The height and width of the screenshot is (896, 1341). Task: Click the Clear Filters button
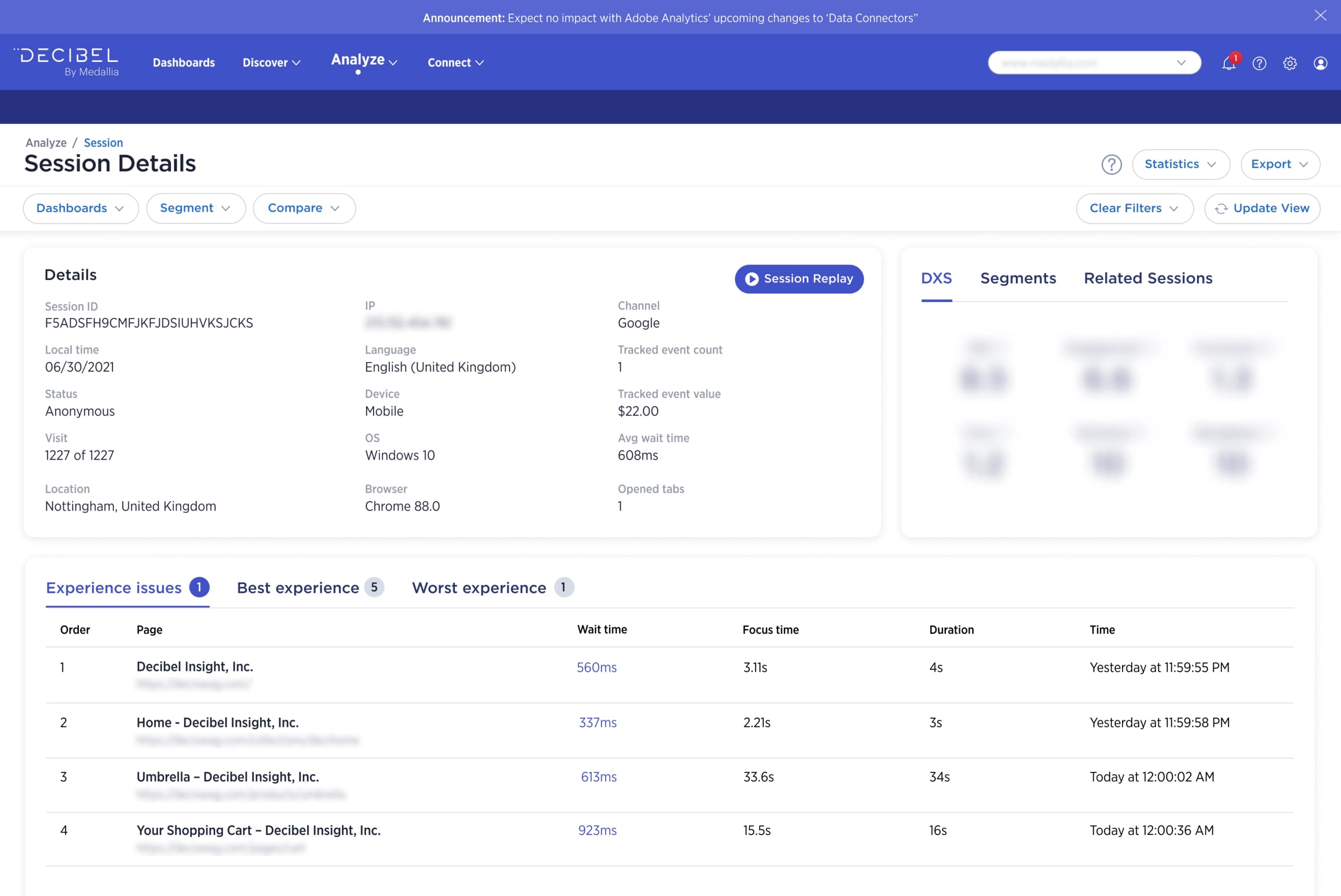[1134, 208]
